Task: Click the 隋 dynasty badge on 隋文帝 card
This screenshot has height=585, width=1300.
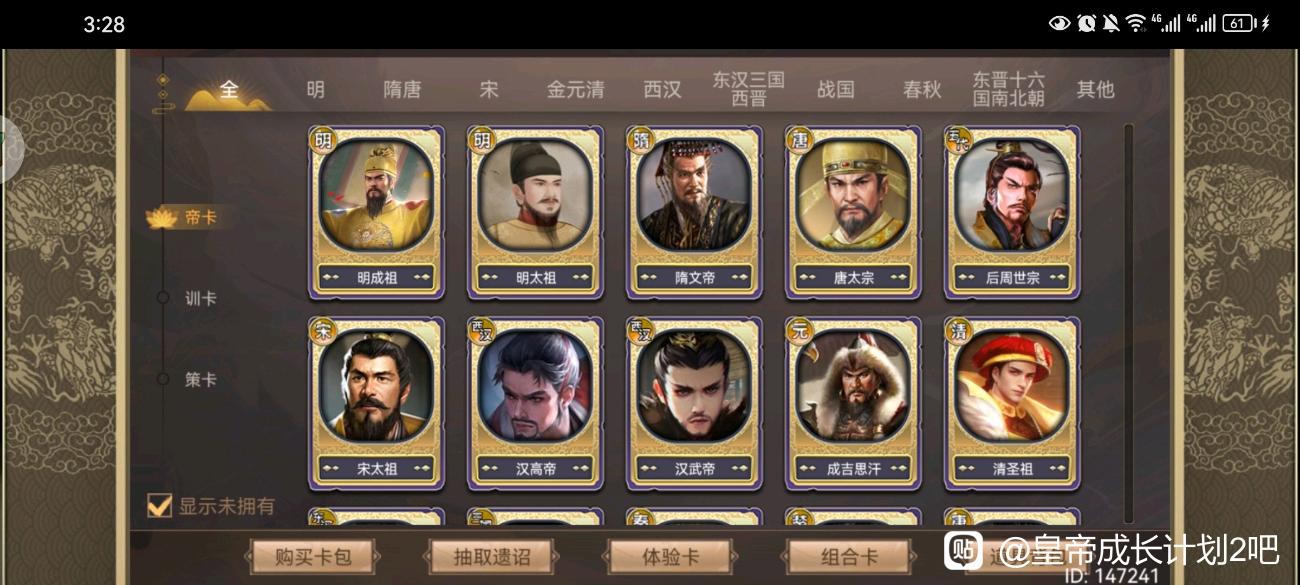Action: coord(640,140)
